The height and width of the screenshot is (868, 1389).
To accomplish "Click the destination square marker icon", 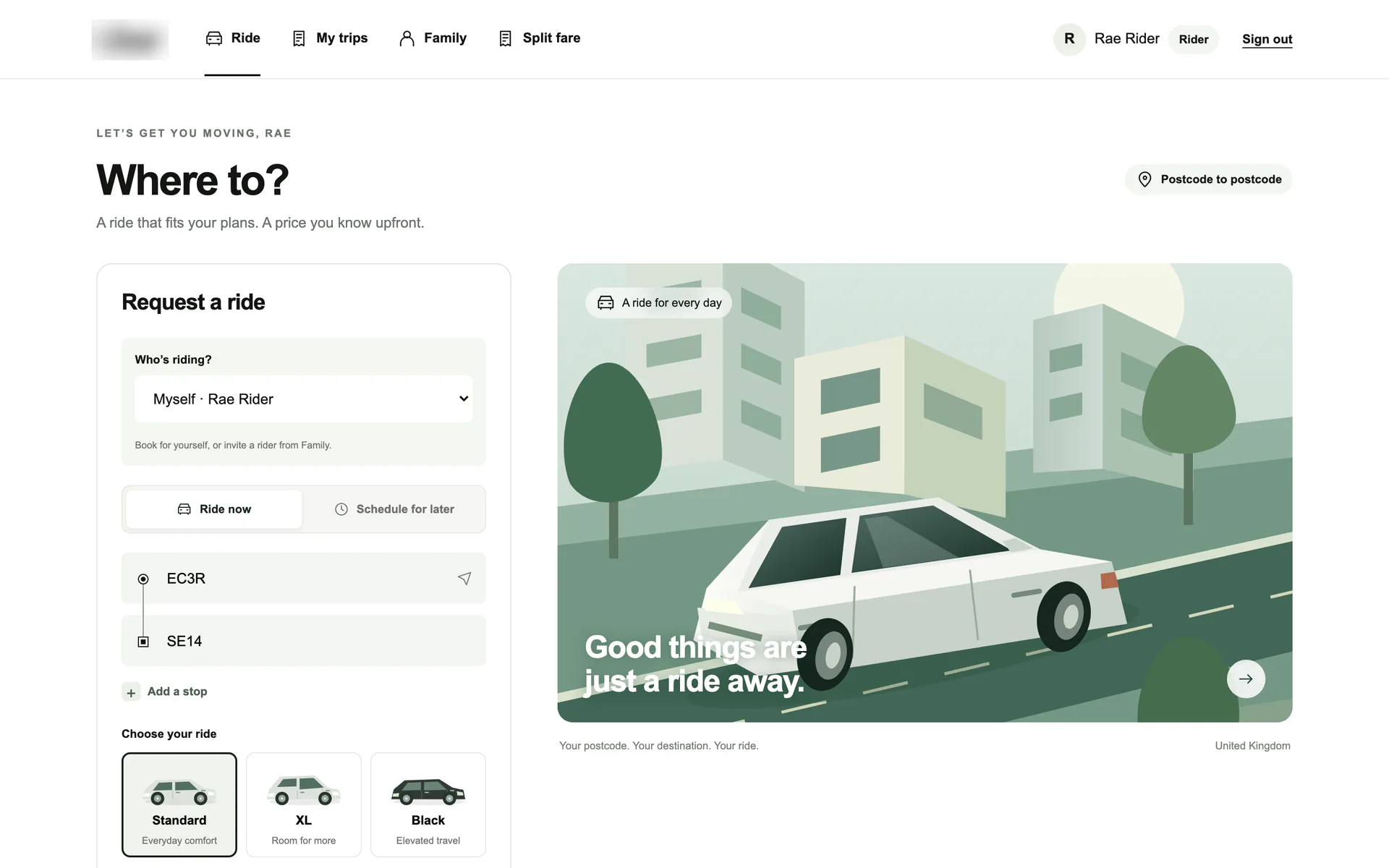I will [x=143, y=642].
